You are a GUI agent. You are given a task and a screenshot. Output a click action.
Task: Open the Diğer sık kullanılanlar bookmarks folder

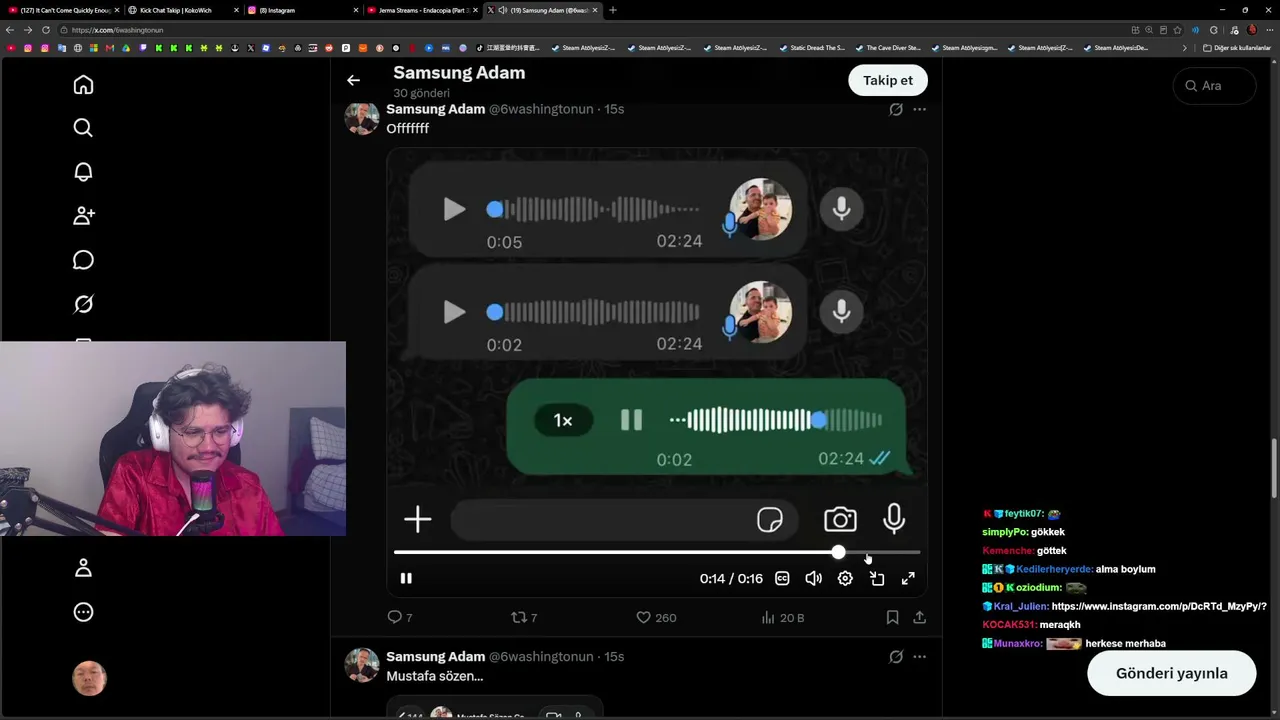[1238, 48]
